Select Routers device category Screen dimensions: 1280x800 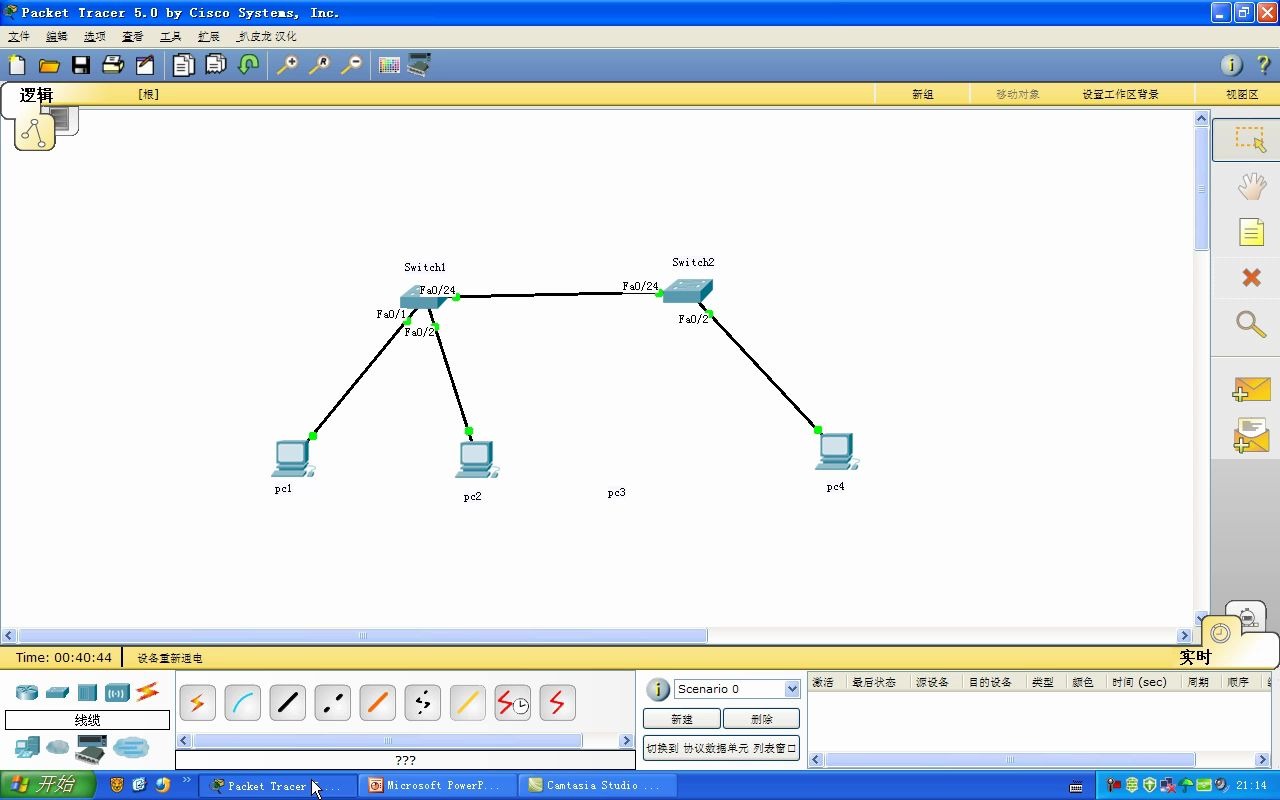26,692
